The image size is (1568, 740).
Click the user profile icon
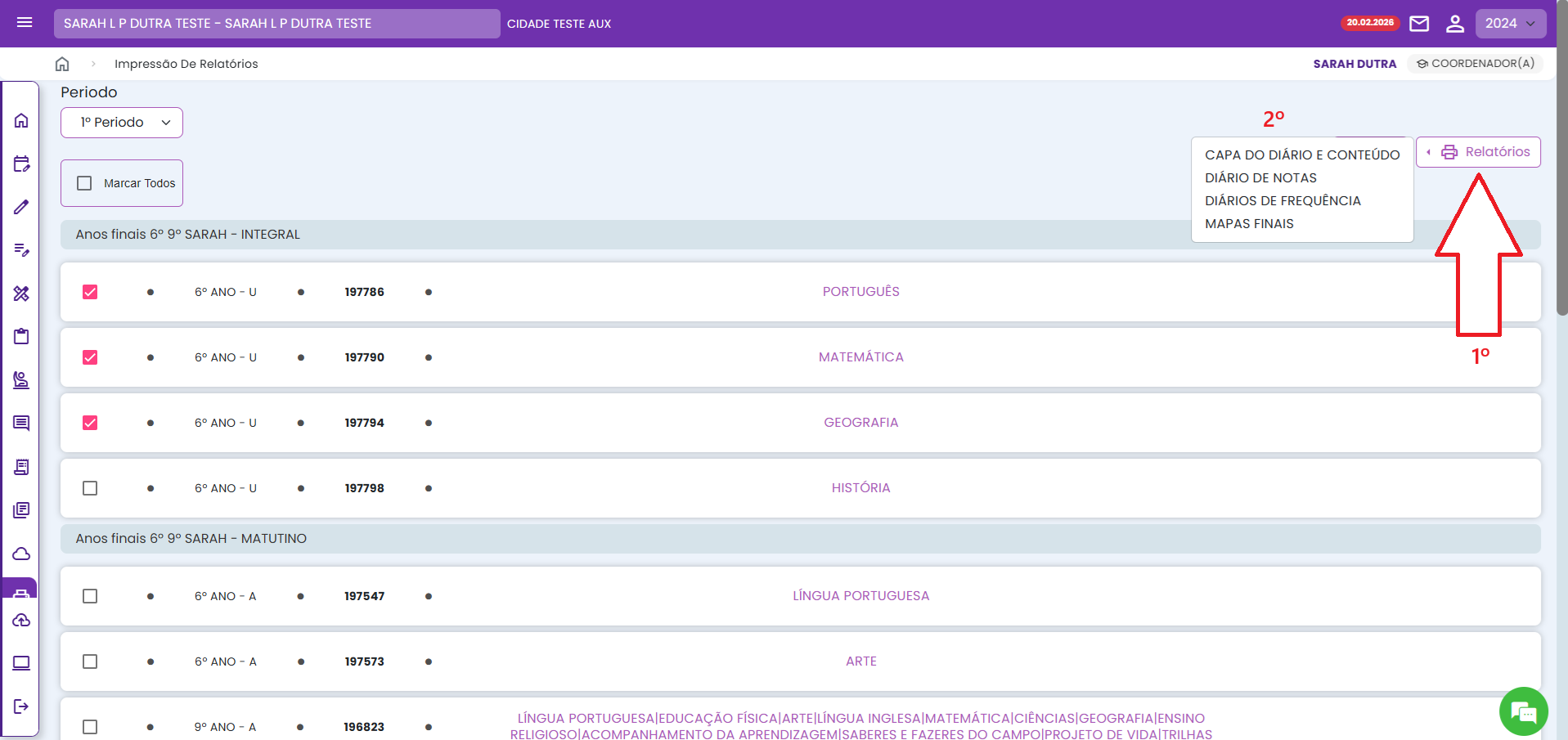tap(1454, 24)
